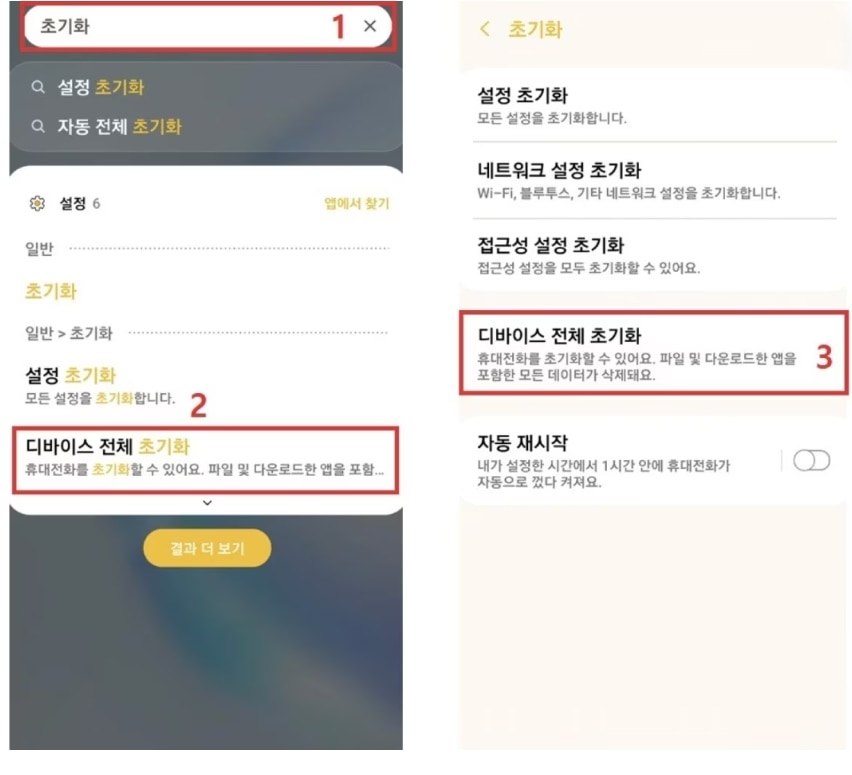Tap the 결과 더 보기 button
The image size is (852, 775).
coord(207,548)
